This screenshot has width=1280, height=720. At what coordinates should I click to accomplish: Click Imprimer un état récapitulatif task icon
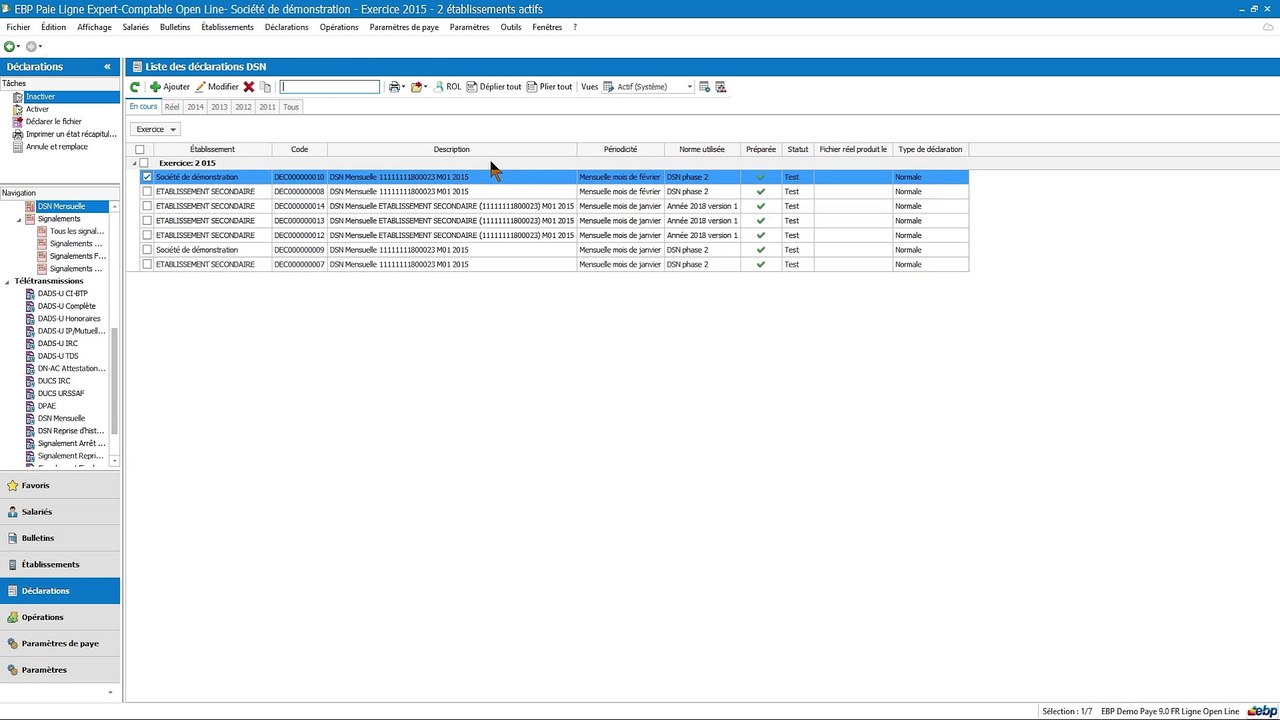pos(18,134)
